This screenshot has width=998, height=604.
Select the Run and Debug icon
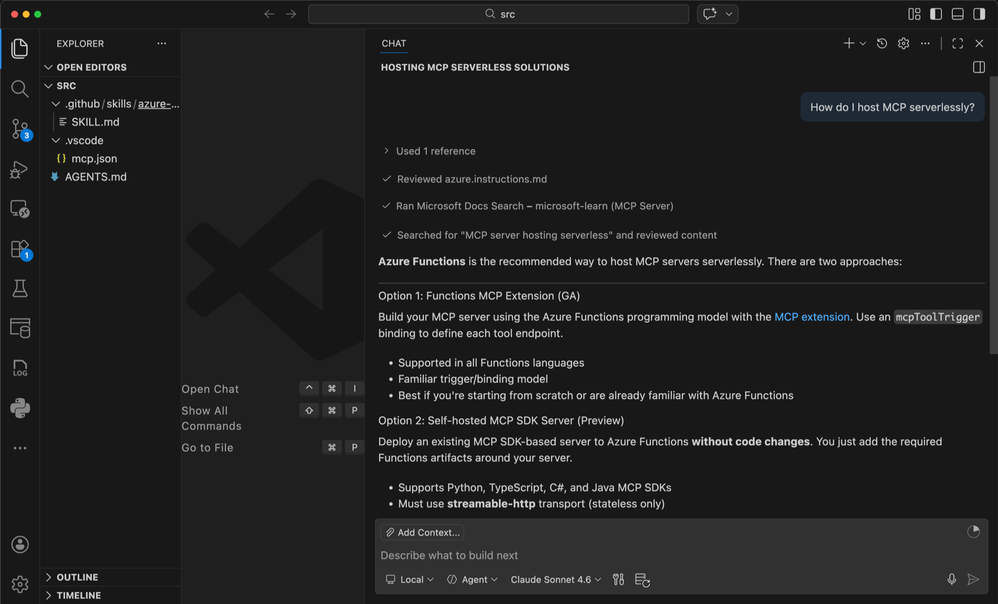[x=19, y=169]
